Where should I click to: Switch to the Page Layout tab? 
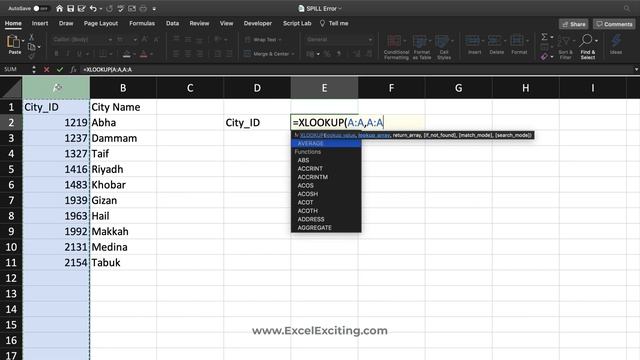101,23
